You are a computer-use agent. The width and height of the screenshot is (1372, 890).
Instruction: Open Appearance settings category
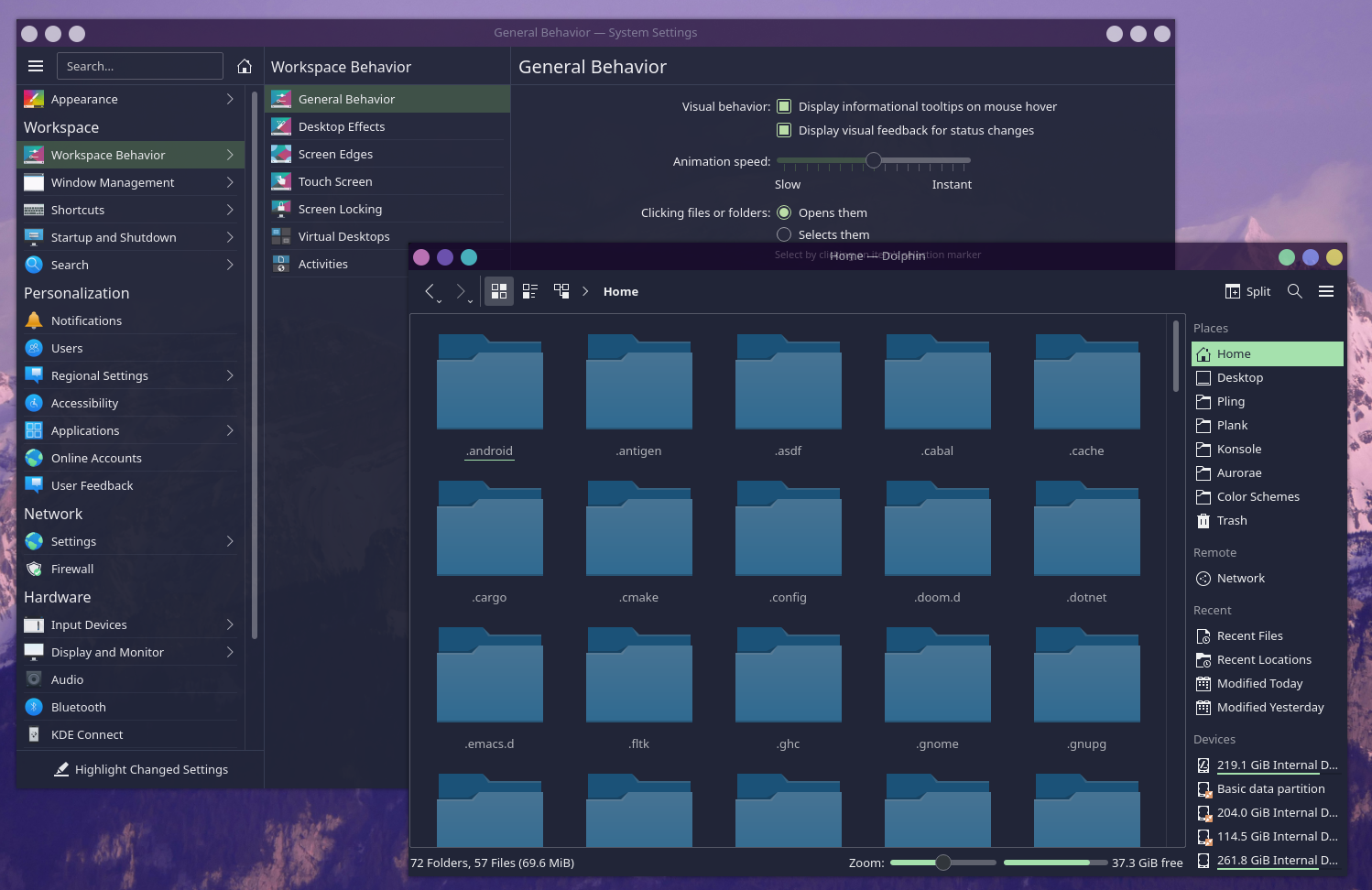click(131, 99)
